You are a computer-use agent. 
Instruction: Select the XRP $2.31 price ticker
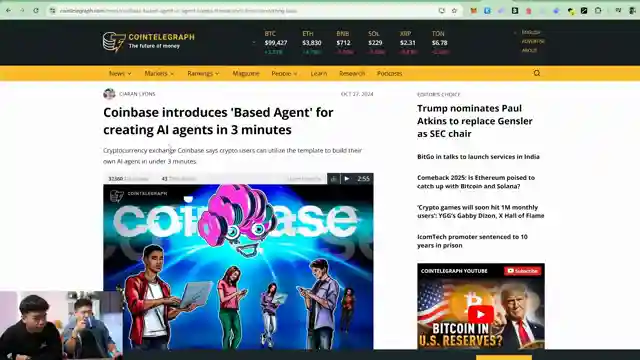click(408, 42)
